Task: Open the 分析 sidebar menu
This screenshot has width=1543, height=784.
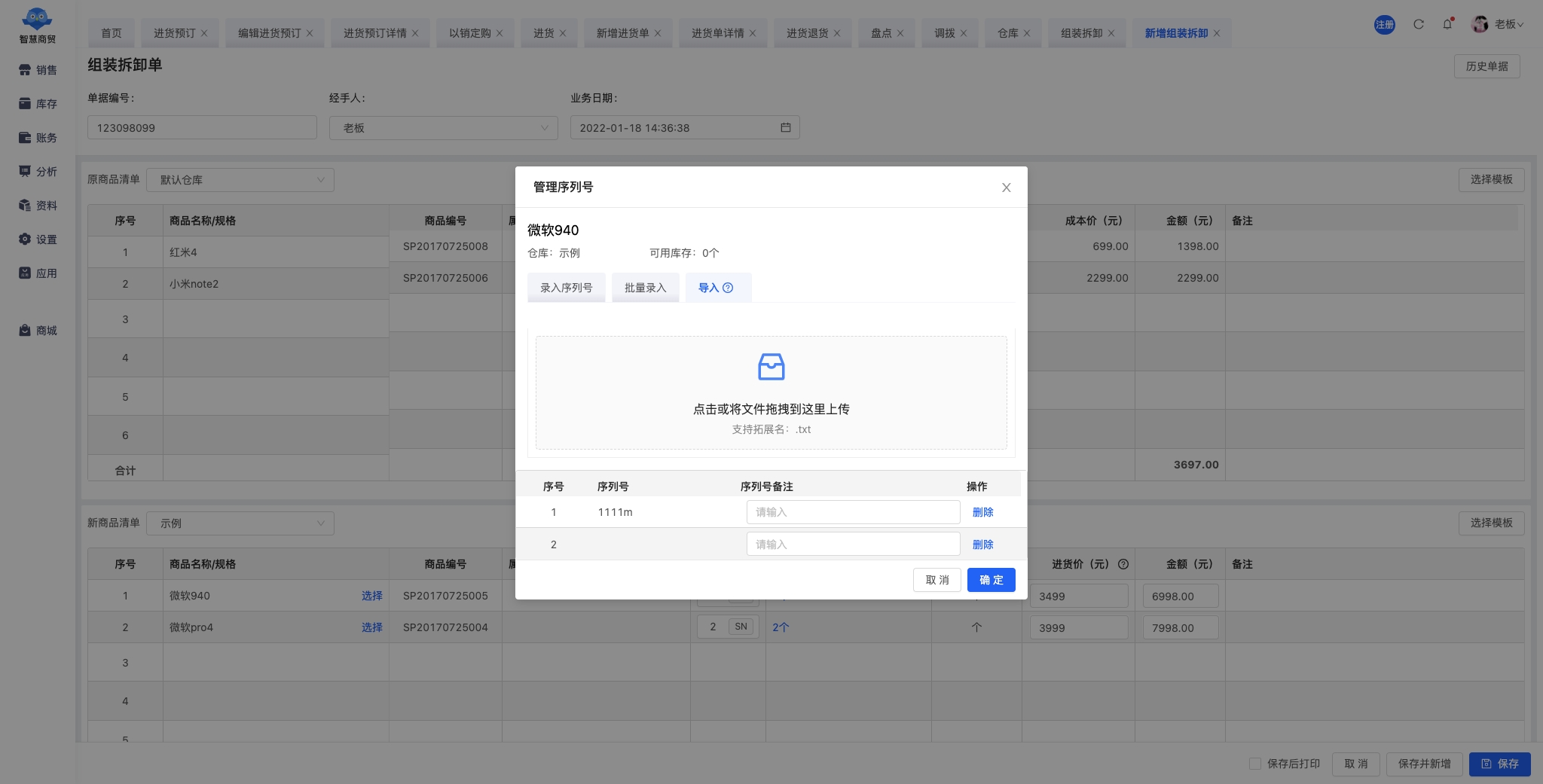Action: point(38,172)
